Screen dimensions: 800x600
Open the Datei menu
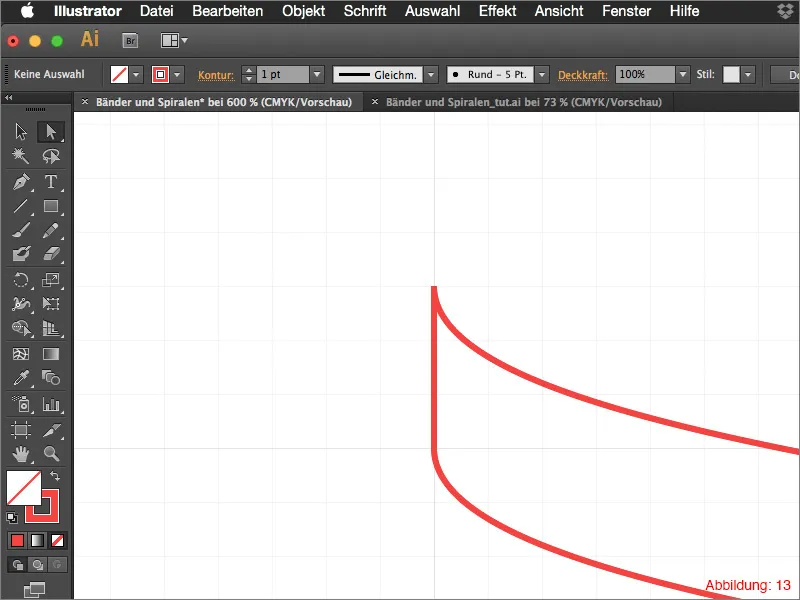(x=157, y=11)
